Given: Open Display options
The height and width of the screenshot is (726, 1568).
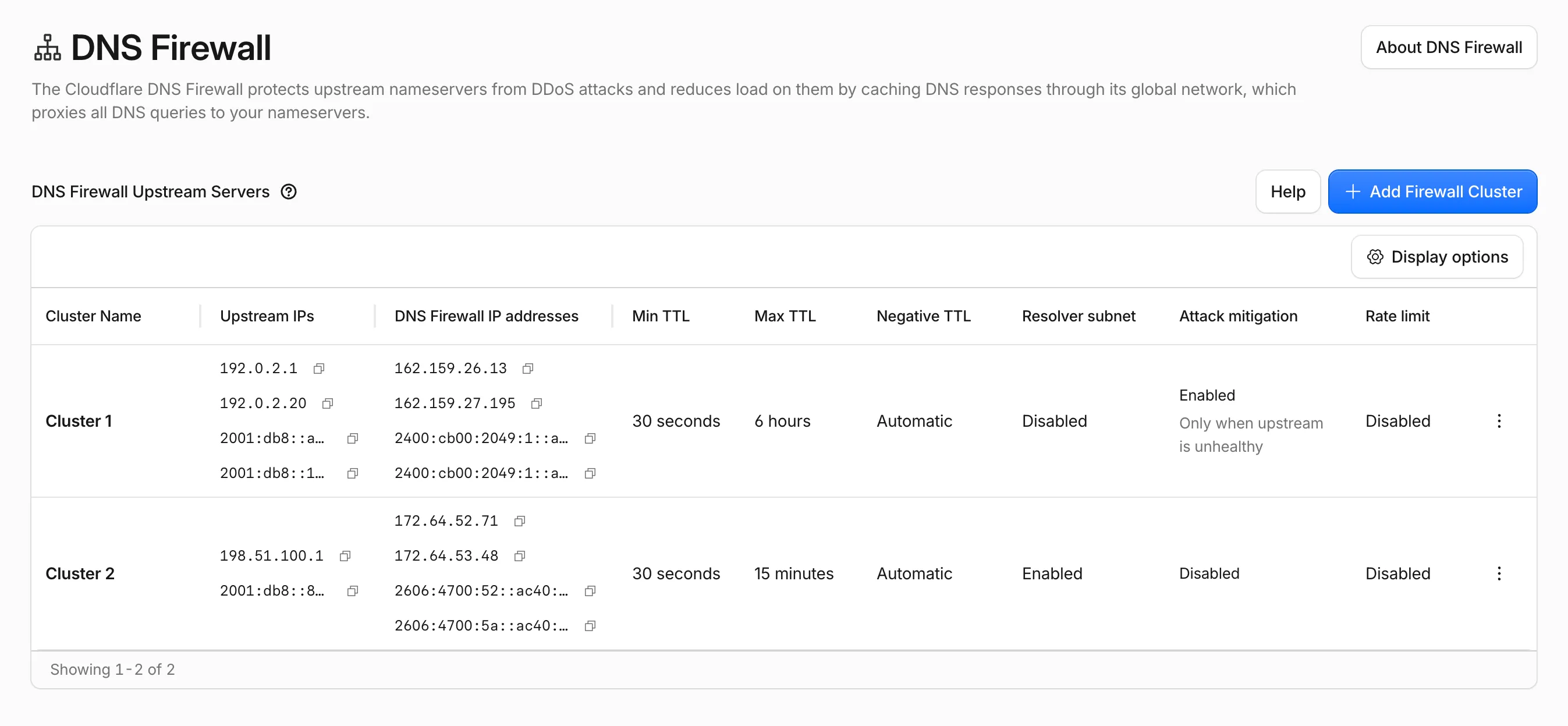Looking at the screenshot, I should (x=1436, y=257).
